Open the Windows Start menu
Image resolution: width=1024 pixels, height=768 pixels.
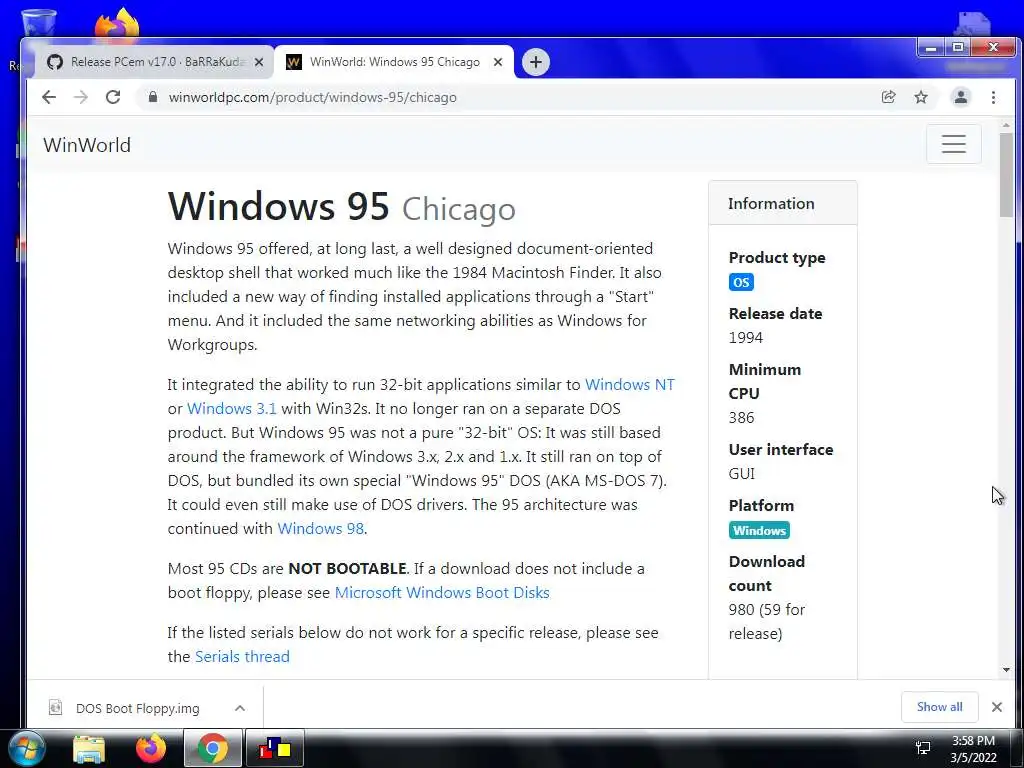point(26,749)
